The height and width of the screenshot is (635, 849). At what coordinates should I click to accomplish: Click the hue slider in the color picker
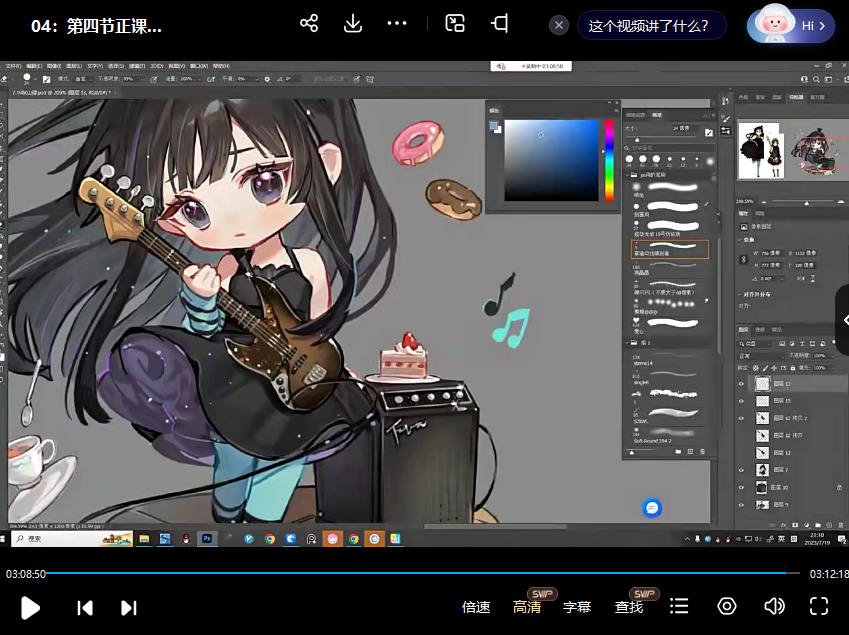pos(608,160)
